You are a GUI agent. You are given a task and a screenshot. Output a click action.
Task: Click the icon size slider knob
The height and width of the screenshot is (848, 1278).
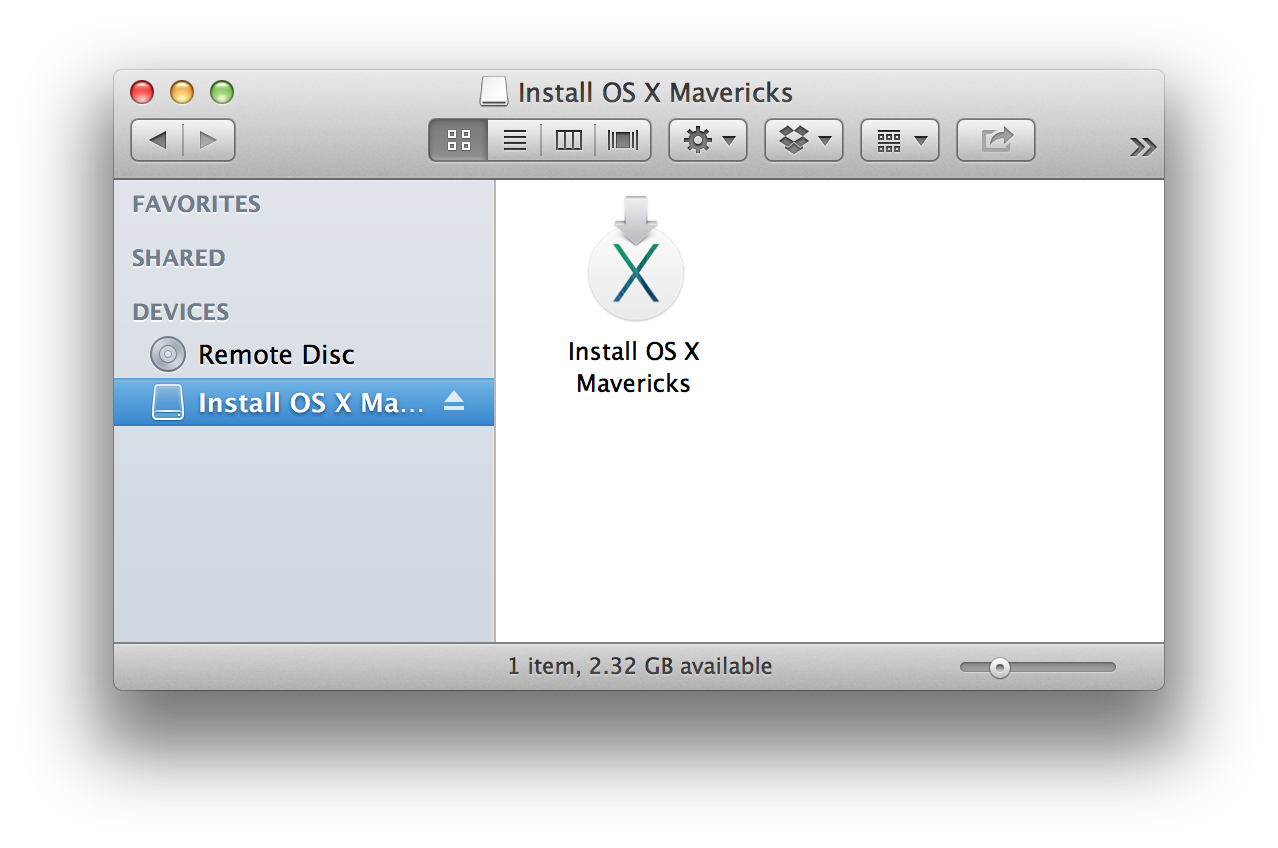coord(999,667)
